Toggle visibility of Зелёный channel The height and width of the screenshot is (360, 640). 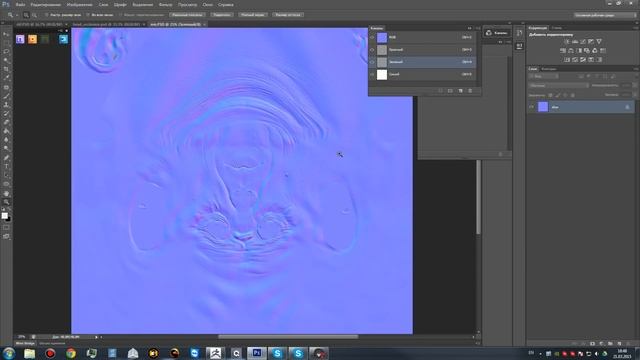[x=372, y=62]
